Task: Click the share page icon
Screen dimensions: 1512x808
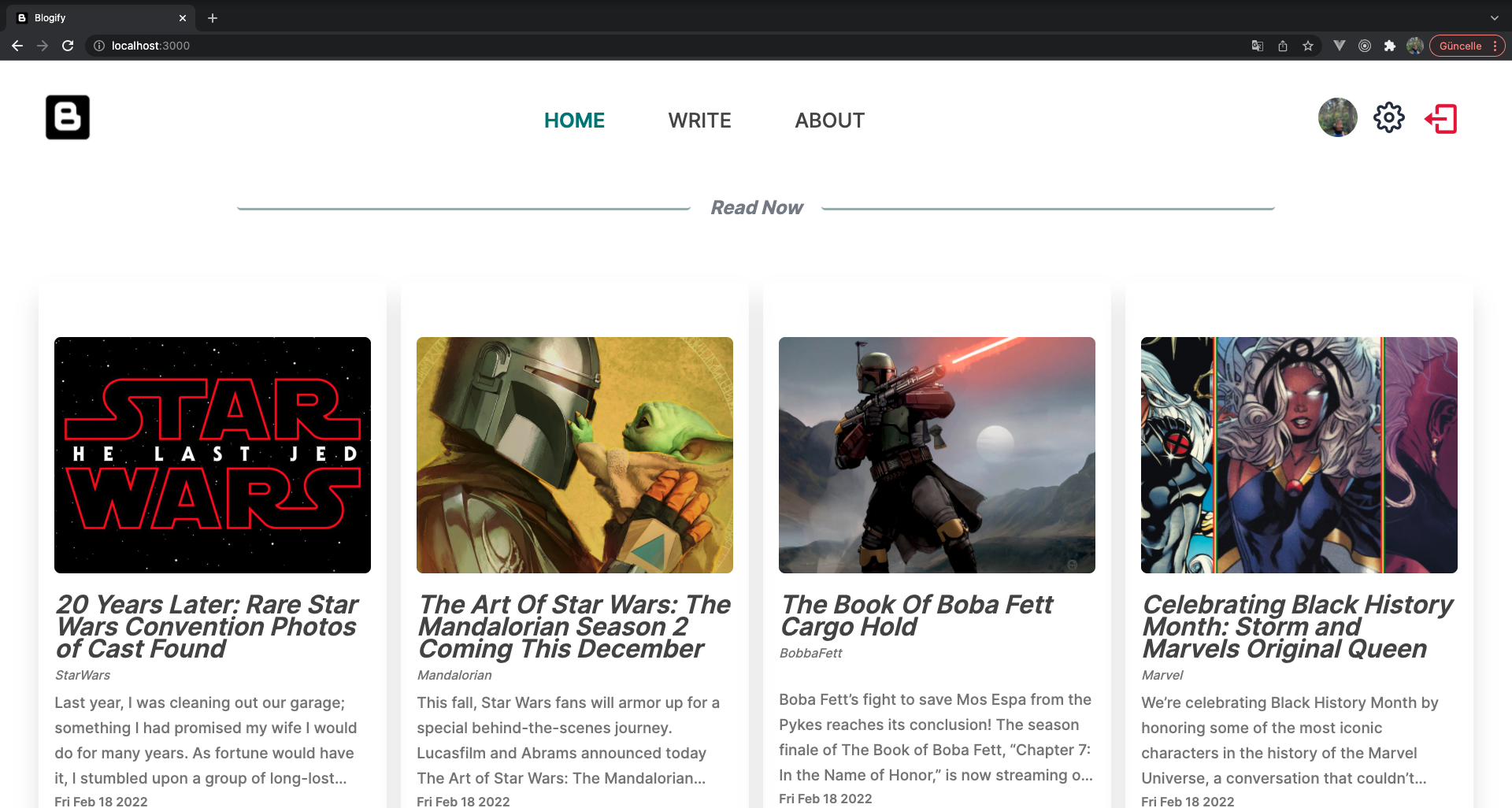Action: click(x=1283, y=46)
